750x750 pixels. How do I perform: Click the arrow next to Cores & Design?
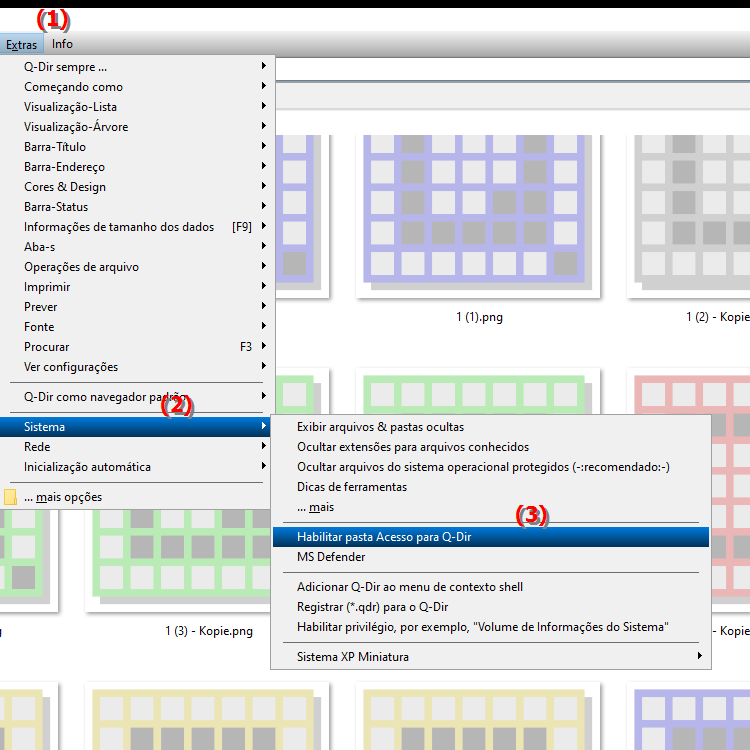(x=264, y=186)
